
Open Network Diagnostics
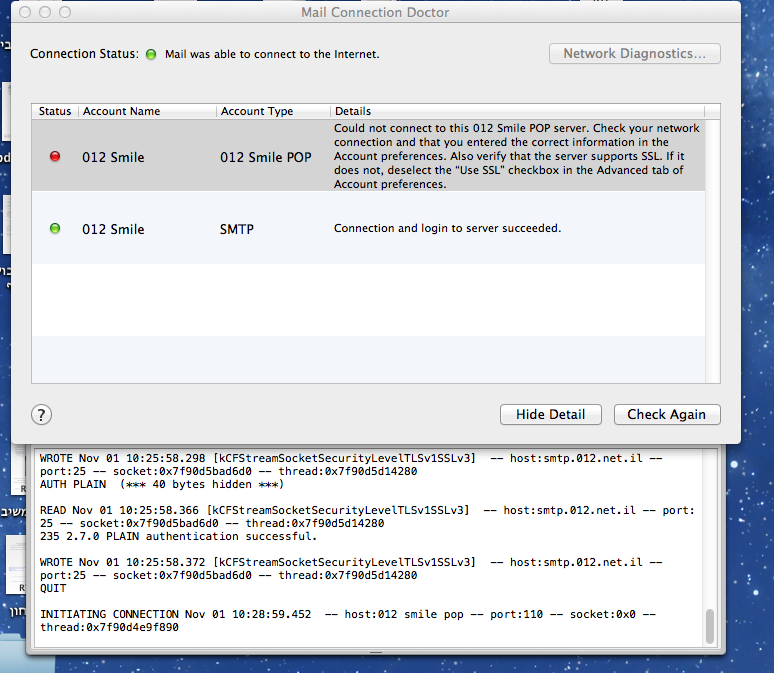click(634, 53)
